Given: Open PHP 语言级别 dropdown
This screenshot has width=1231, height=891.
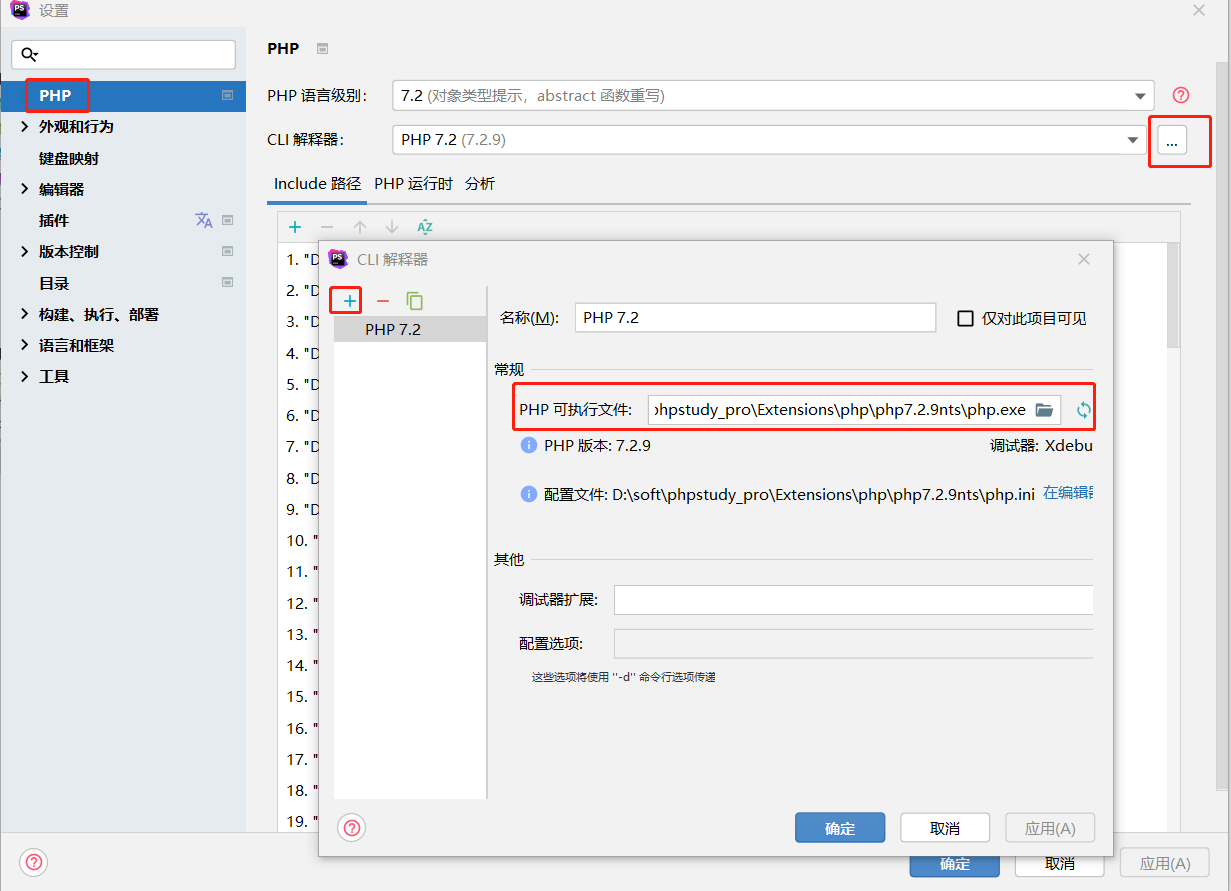Looking at the screenshot, I should coord(1140,96).
